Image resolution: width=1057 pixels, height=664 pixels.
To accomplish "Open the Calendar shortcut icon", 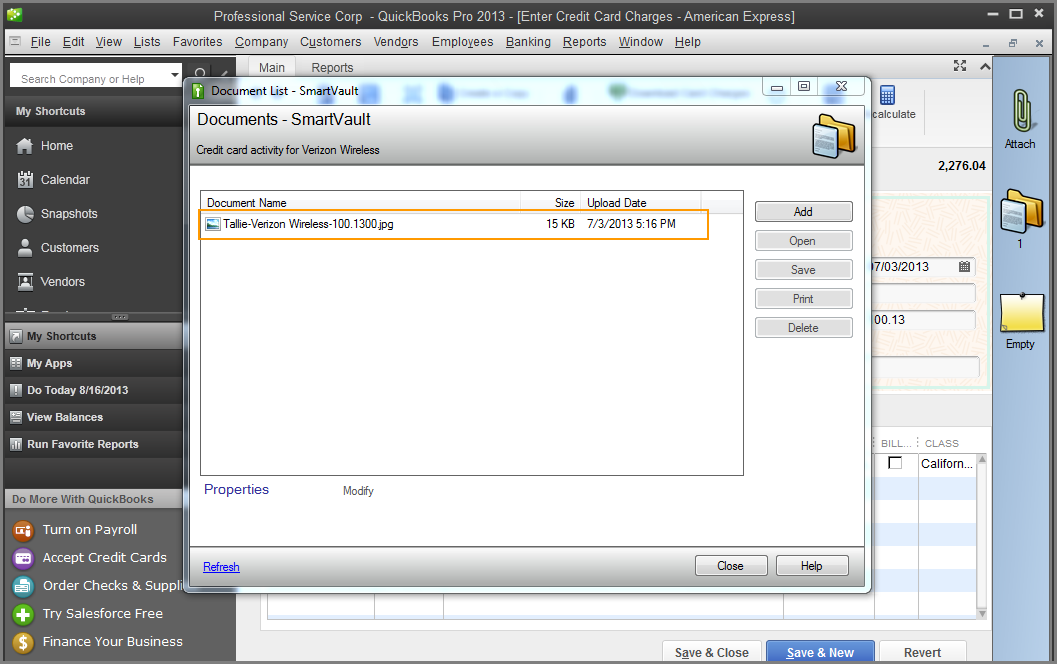I will [25, 179].
